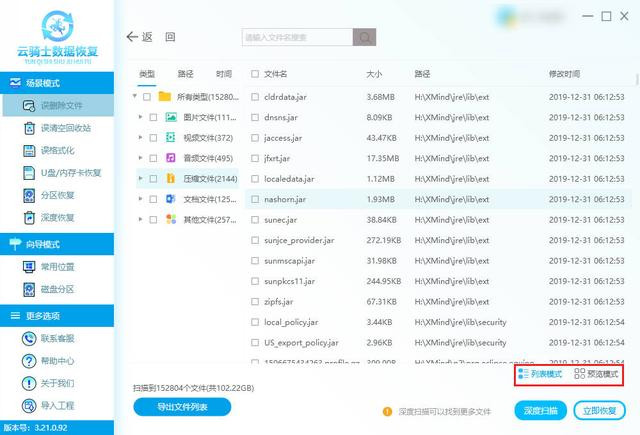This screenshot has height=435, width=640.
Task: Check the localedata.jar checkbox
Action: 255,179
